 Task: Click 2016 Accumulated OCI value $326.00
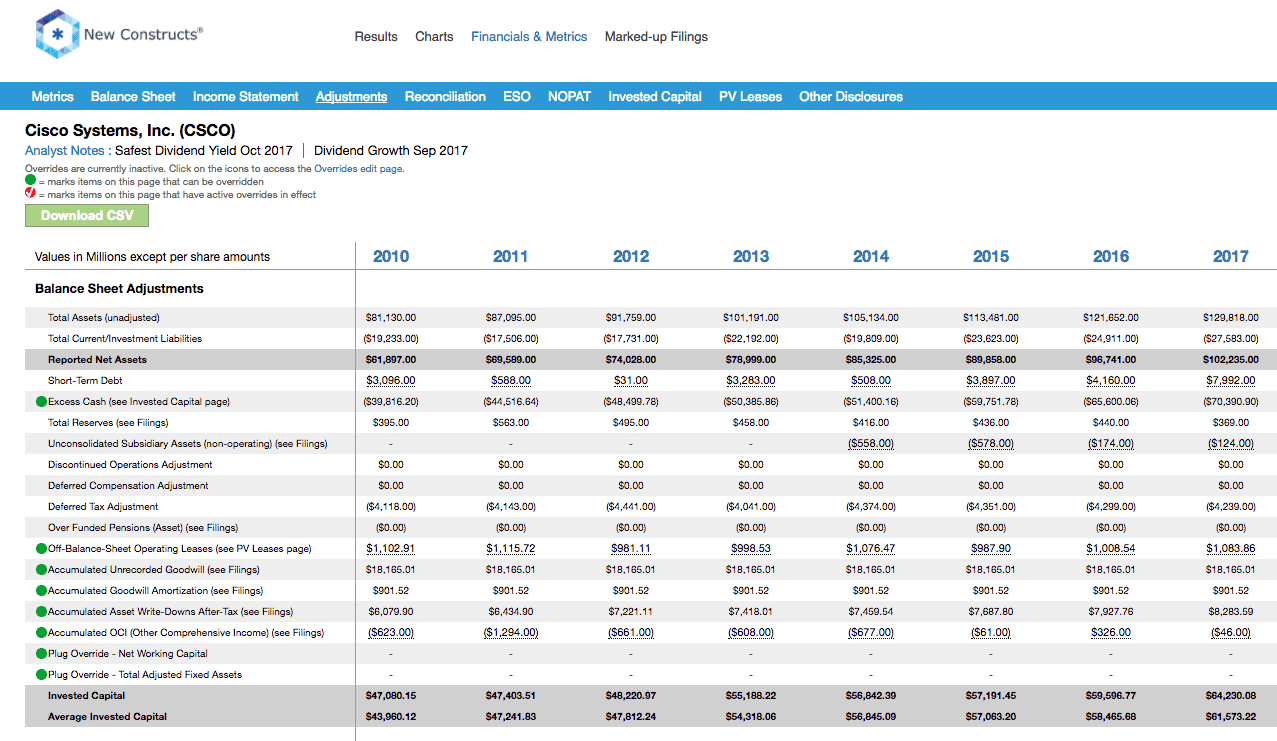click(x=1111, y=633)
